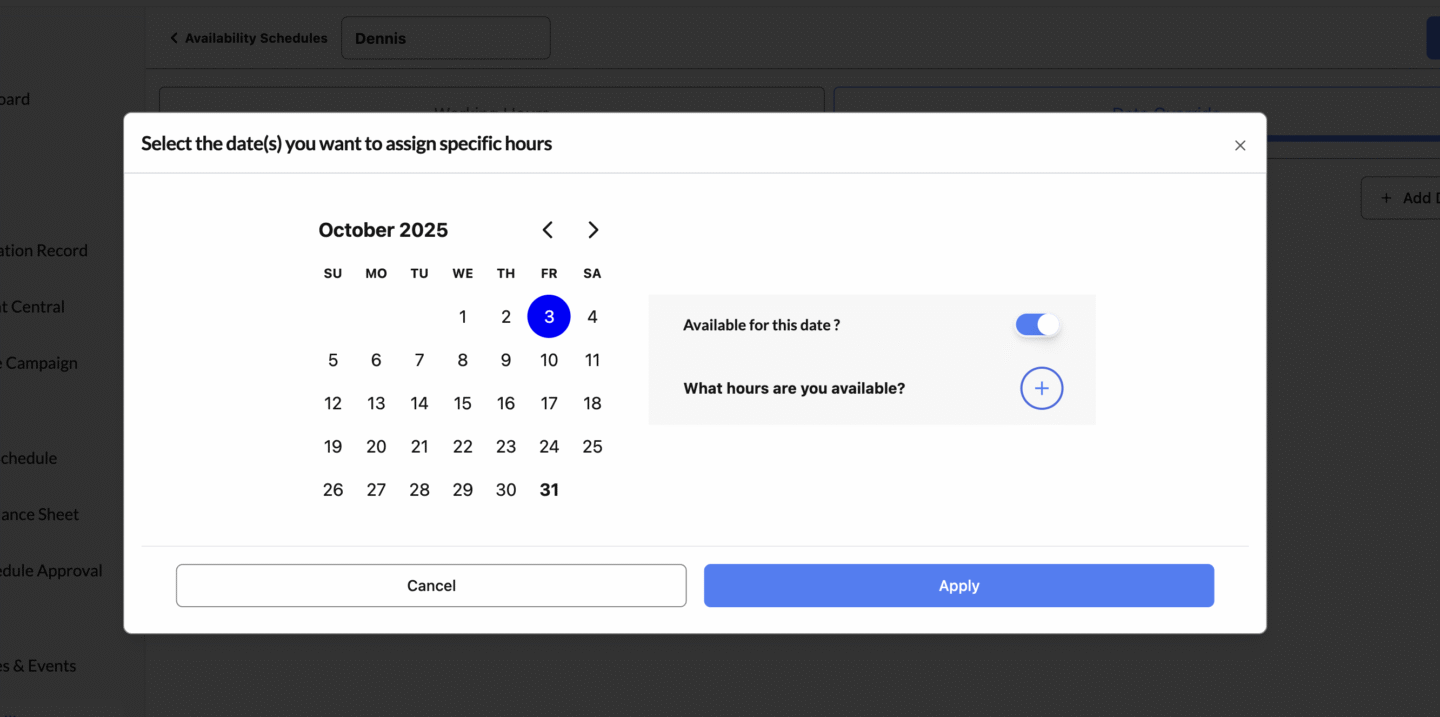Add available hours with plus icon

click(1041, 388)
